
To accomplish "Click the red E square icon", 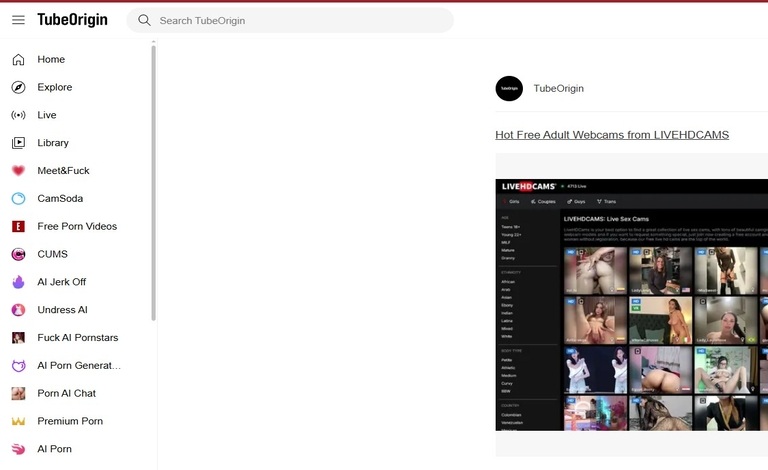I will click(18, 226).
